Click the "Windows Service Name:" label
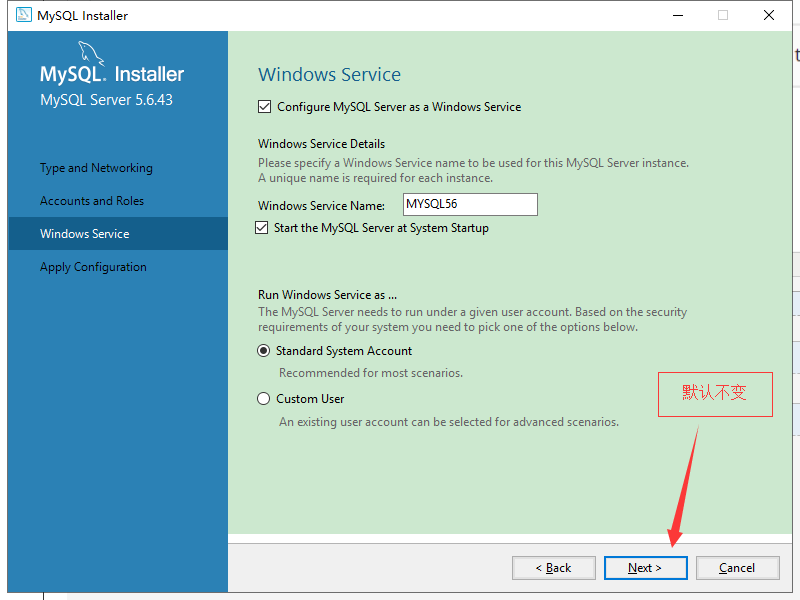Viewport: 800px width, 600px height. 321,206
